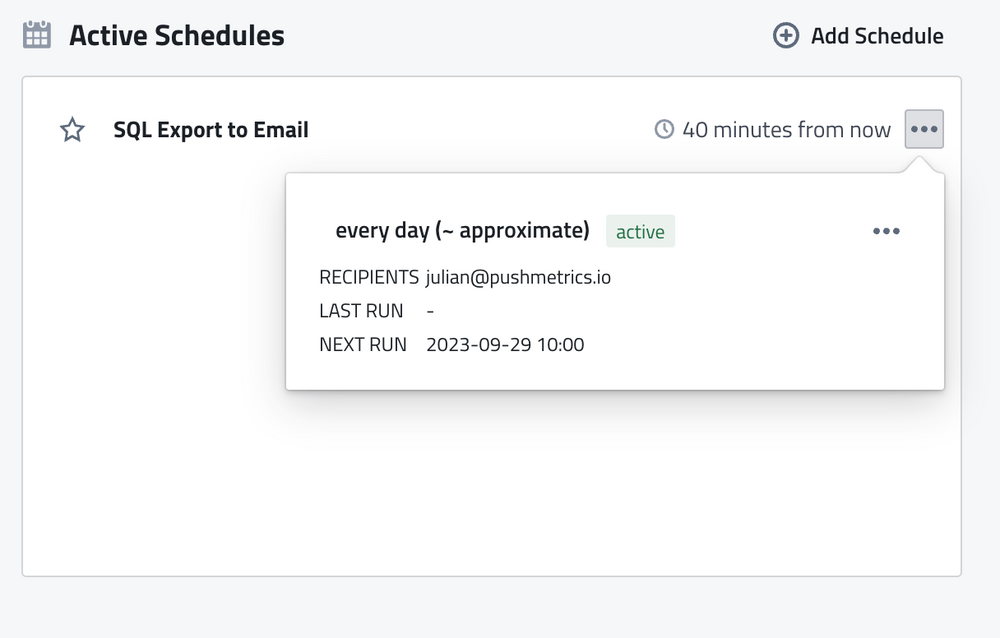The width and height of the screenshot is (1000, 638).
Task: Click the calendar icon beside Active Schedules
Action: [x=37, y=34]
